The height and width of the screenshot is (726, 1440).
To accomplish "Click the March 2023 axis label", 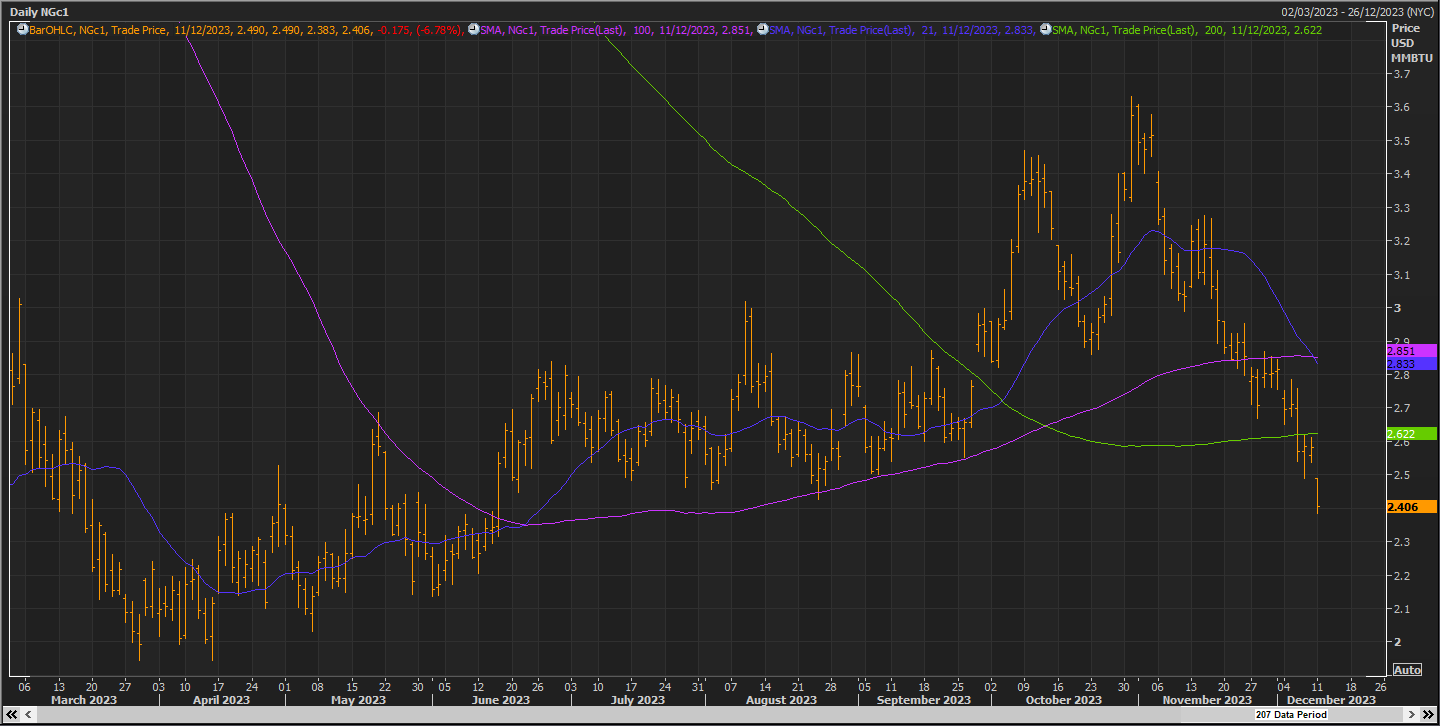I will click(x=84, y=700).
